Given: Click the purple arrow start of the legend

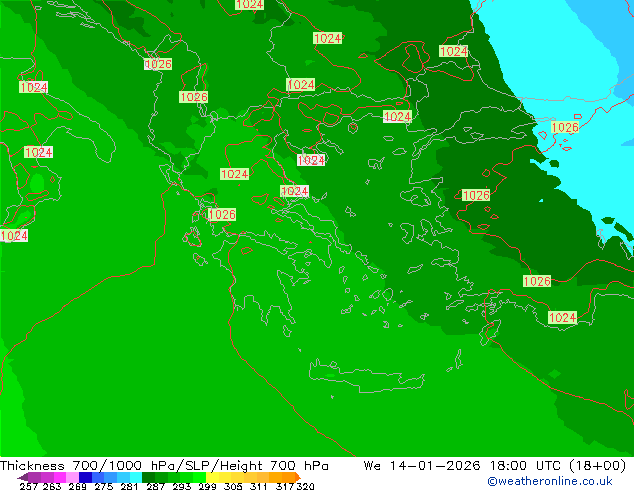Looking at the screenshot, I should pyautogui.click(x=23, y=478).
